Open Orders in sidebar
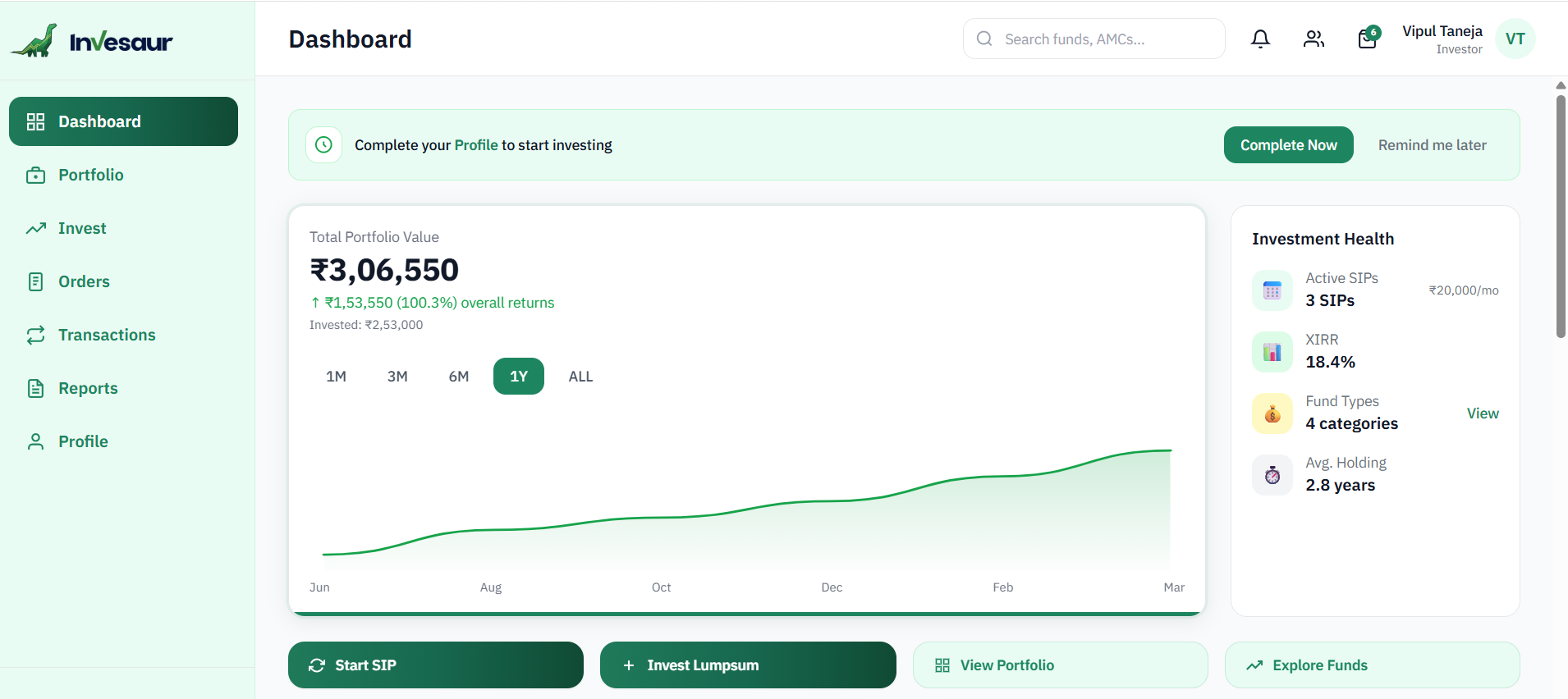 tap(123, 281)
